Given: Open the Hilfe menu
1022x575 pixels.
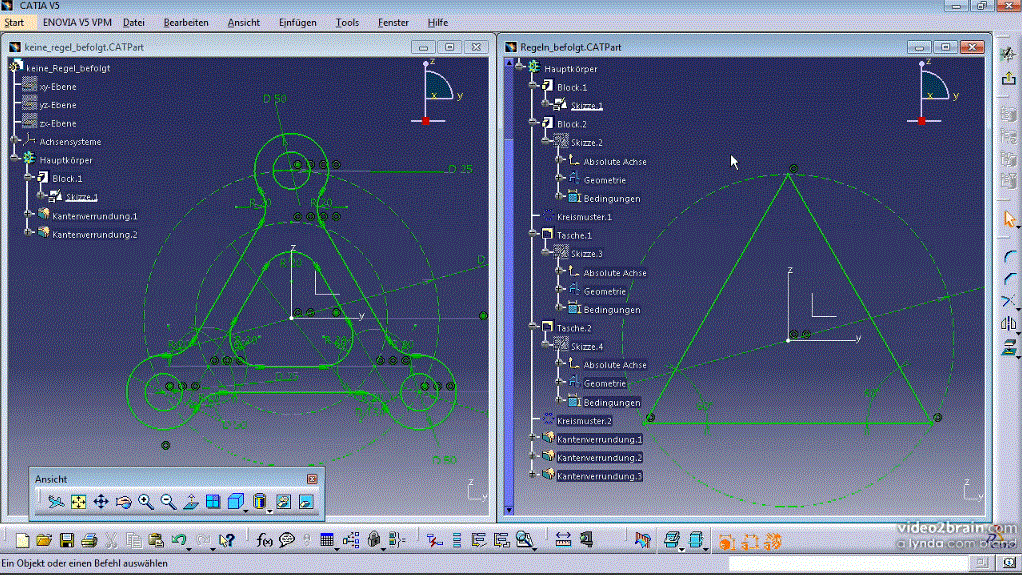Looking at the screenshot, I should pos(437,22).
